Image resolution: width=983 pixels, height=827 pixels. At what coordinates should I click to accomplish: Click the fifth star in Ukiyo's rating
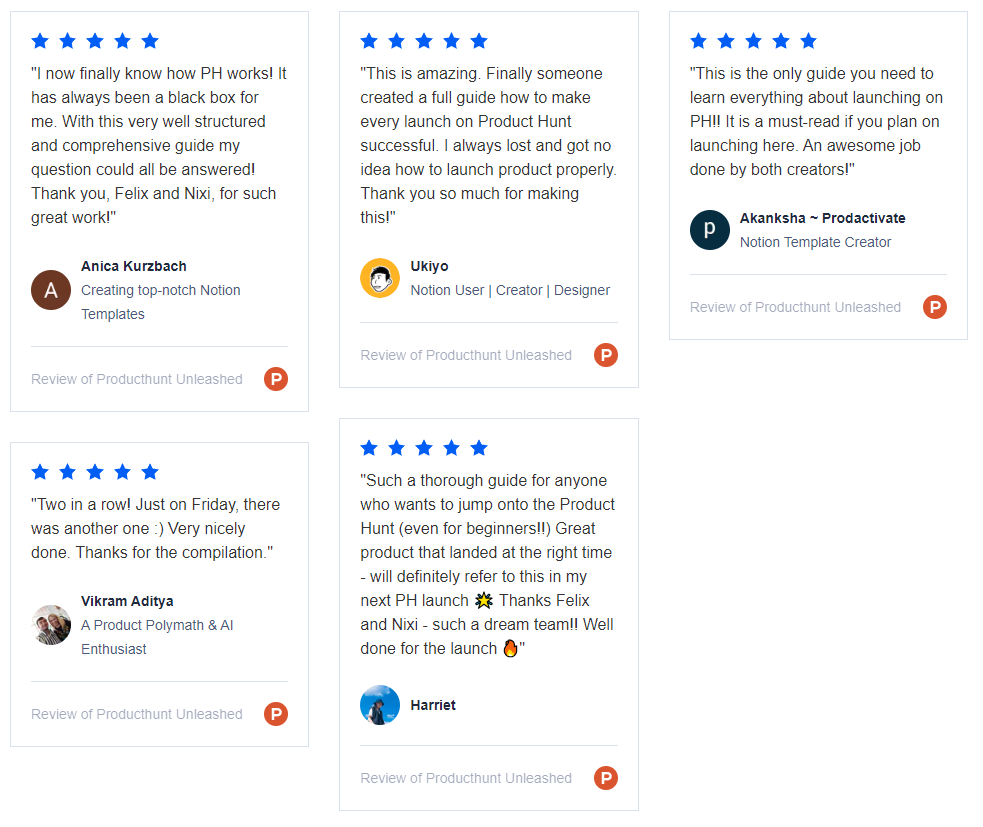click(x=479, y=41)
